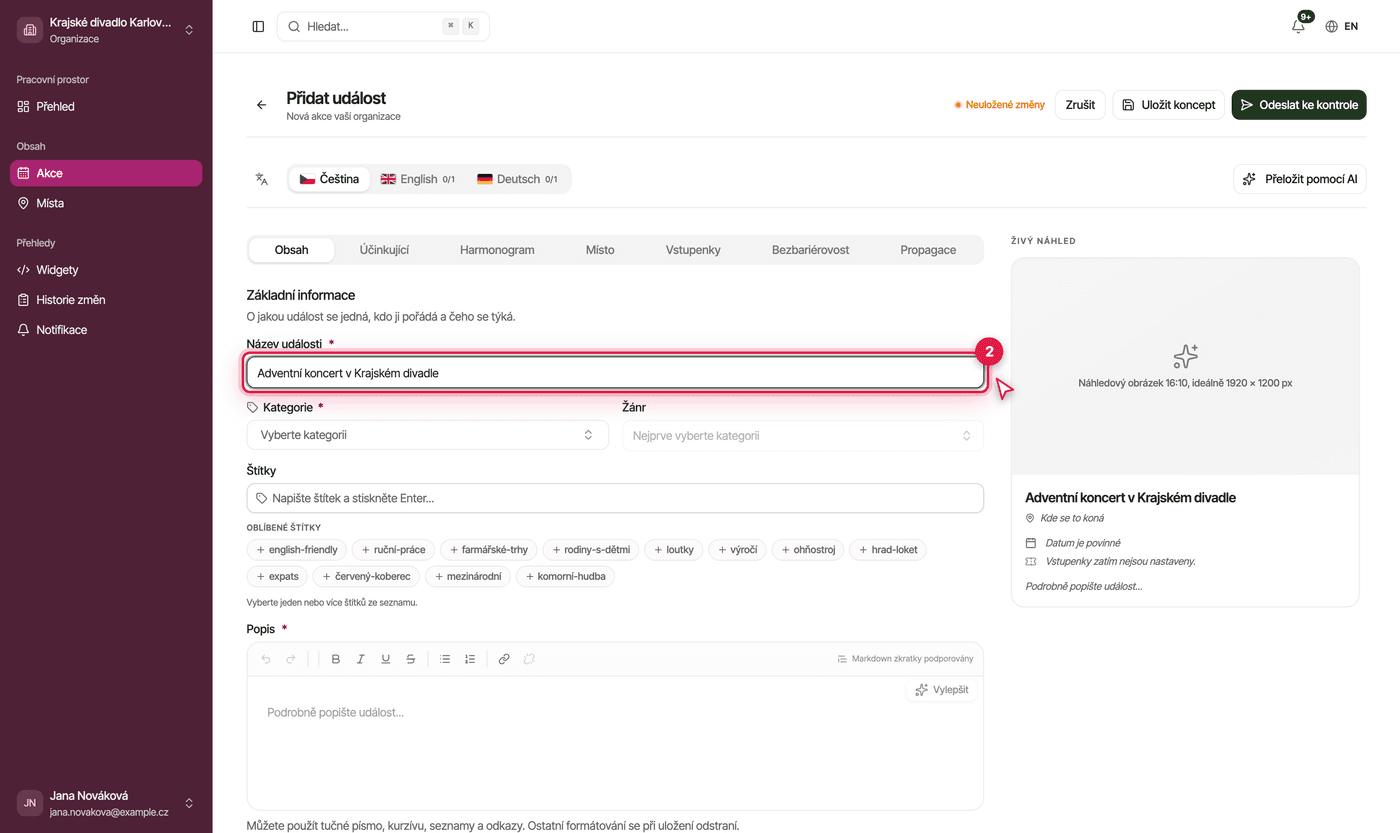1400x833 pixels.
Task: Toggle italic formatting in the Popis editor
Action: tap(361, 659)
